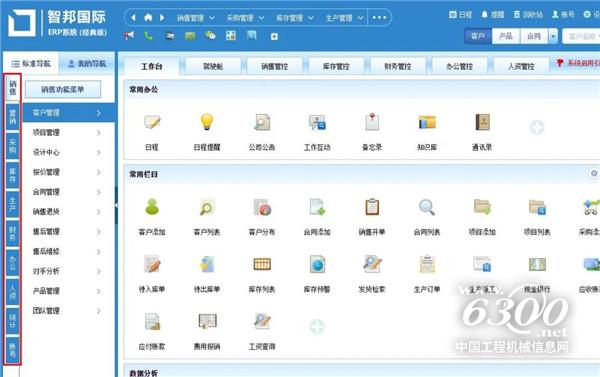Image resolution: width=600 pixels, height=377 pixels.
Task: Switch to the 办公管控 tab
Action: (x=460, y=66)
